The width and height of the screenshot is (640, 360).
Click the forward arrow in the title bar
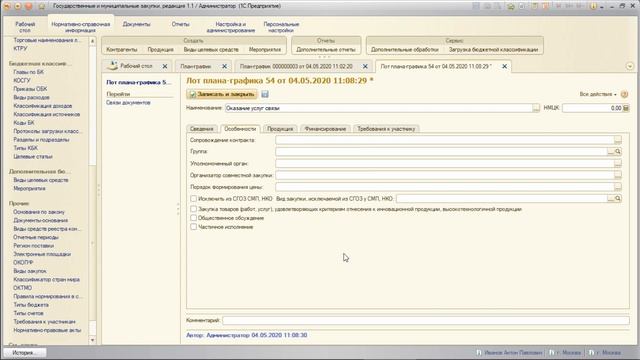pyautogui.click(x=18, y=6)
